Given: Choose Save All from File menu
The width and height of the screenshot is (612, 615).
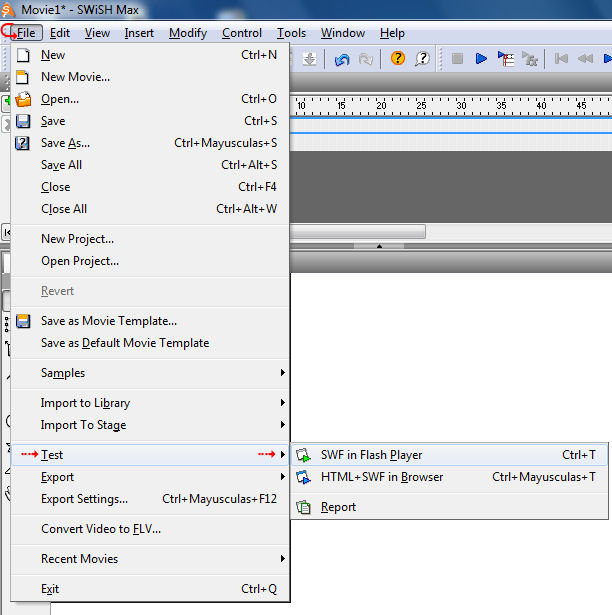Looking at the screenshot, I should pyautogui.click(x=150, y=165).
